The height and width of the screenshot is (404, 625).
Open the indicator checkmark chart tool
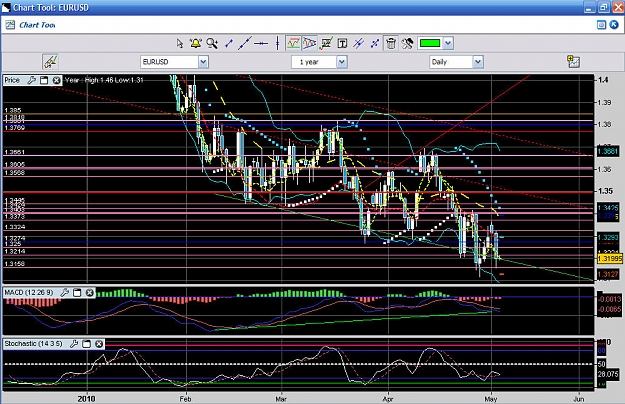326,43
